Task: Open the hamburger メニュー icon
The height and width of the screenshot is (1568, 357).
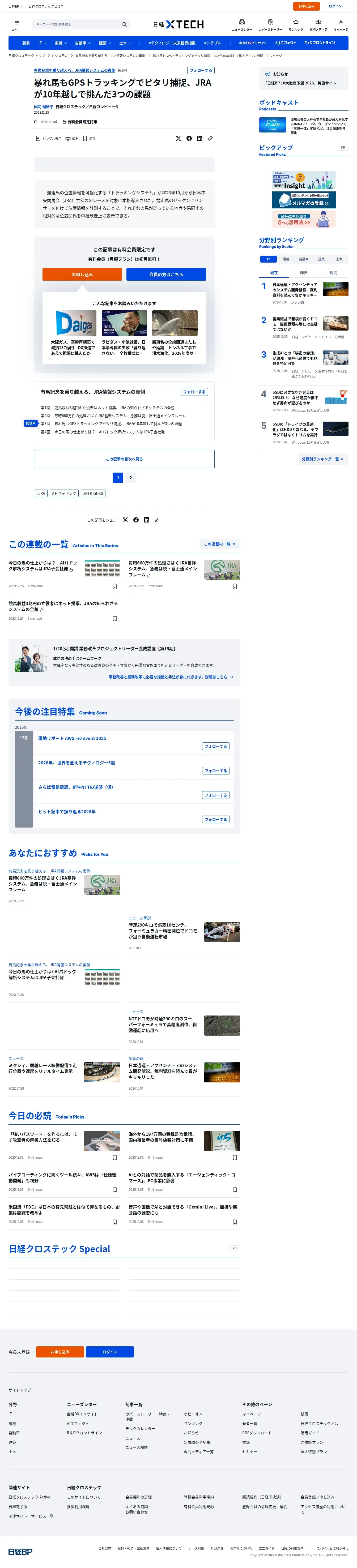Action: (16, 24)
